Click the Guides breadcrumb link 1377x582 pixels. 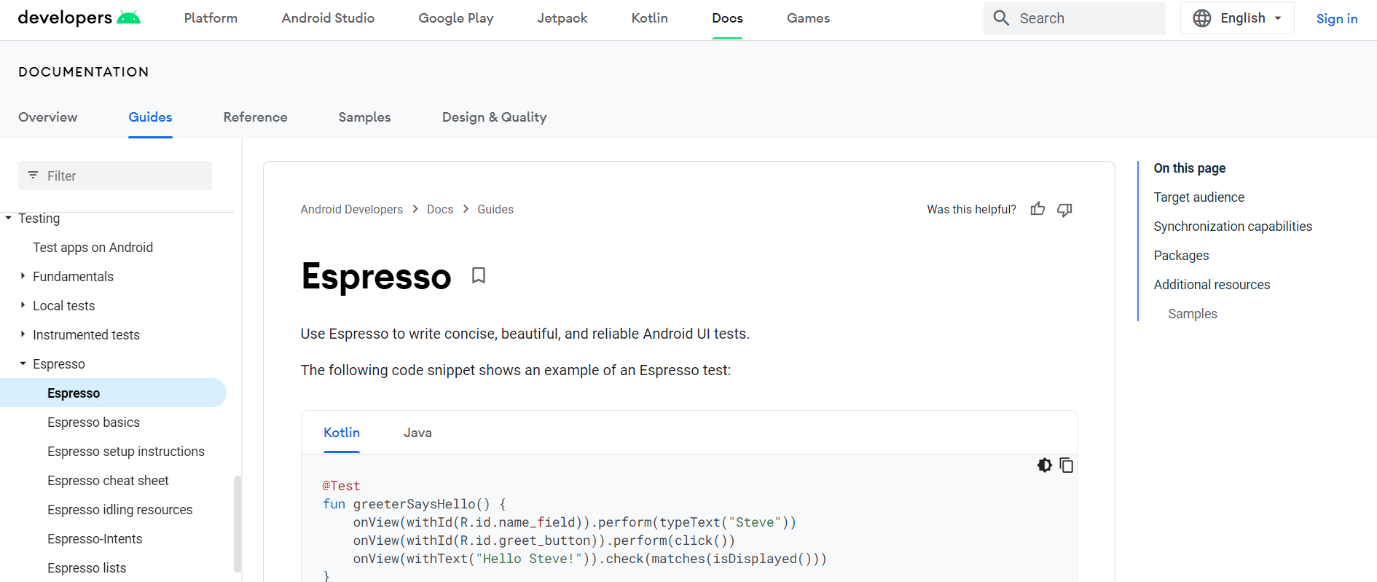tap(495, 209)
